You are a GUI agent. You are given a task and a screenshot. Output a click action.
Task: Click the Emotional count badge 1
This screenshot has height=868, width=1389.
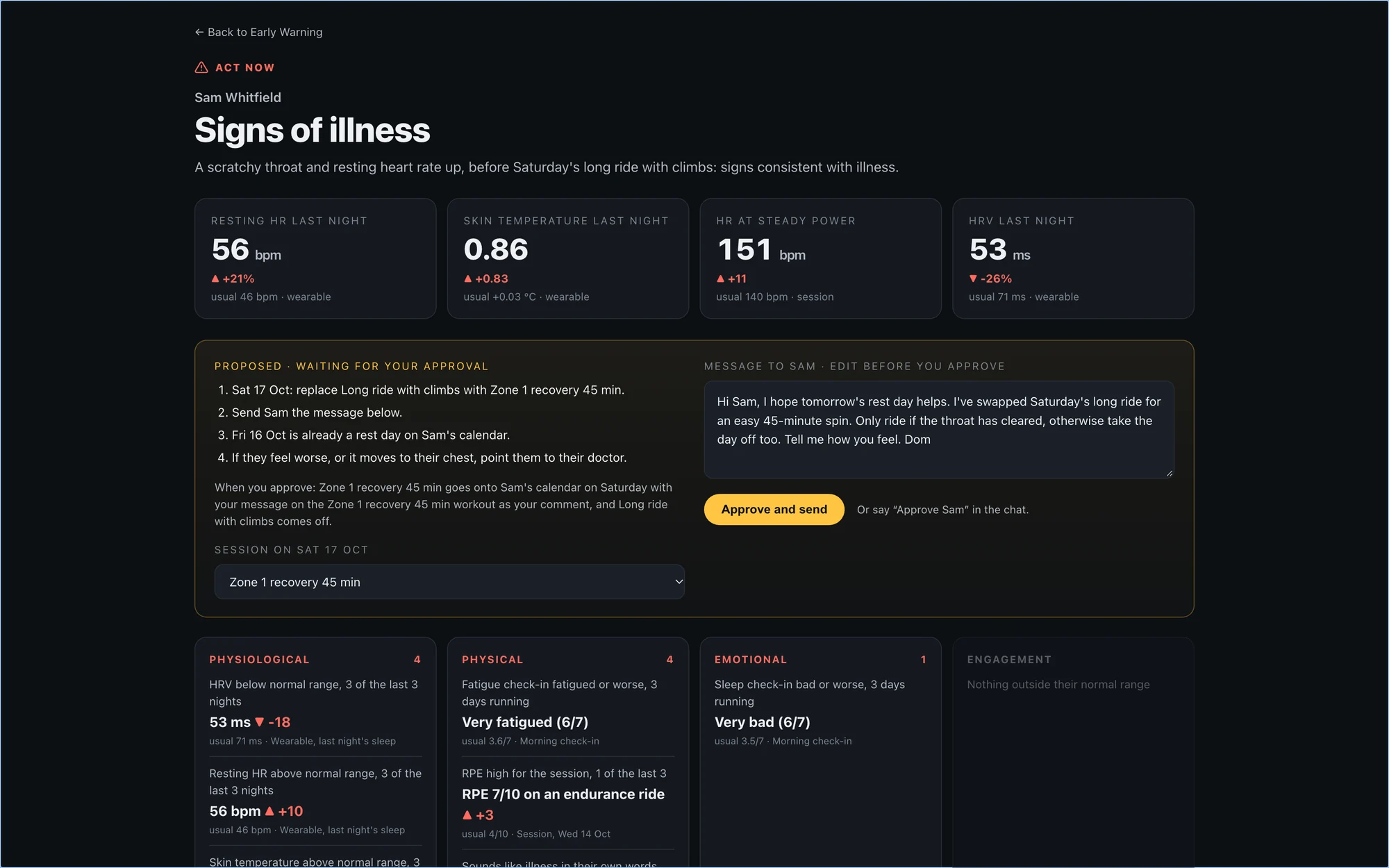coord(923,660)
